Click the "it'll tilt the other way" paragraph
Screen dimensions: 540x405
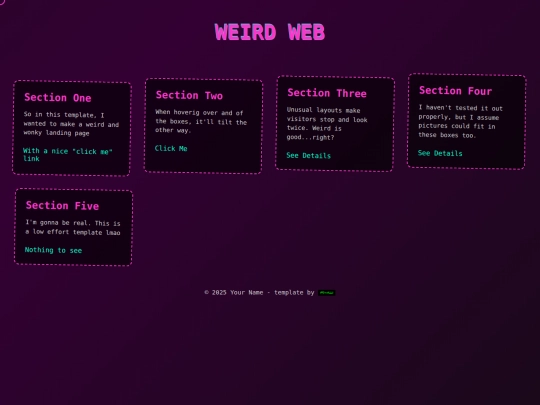click(201, 121)
